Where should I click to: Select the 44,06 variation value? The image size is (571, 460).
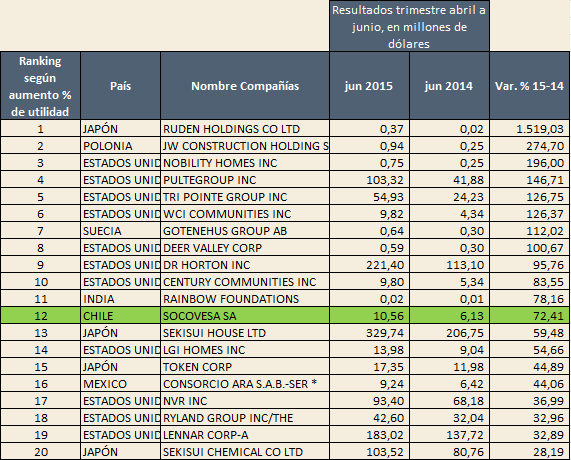[x=529, y=384]
